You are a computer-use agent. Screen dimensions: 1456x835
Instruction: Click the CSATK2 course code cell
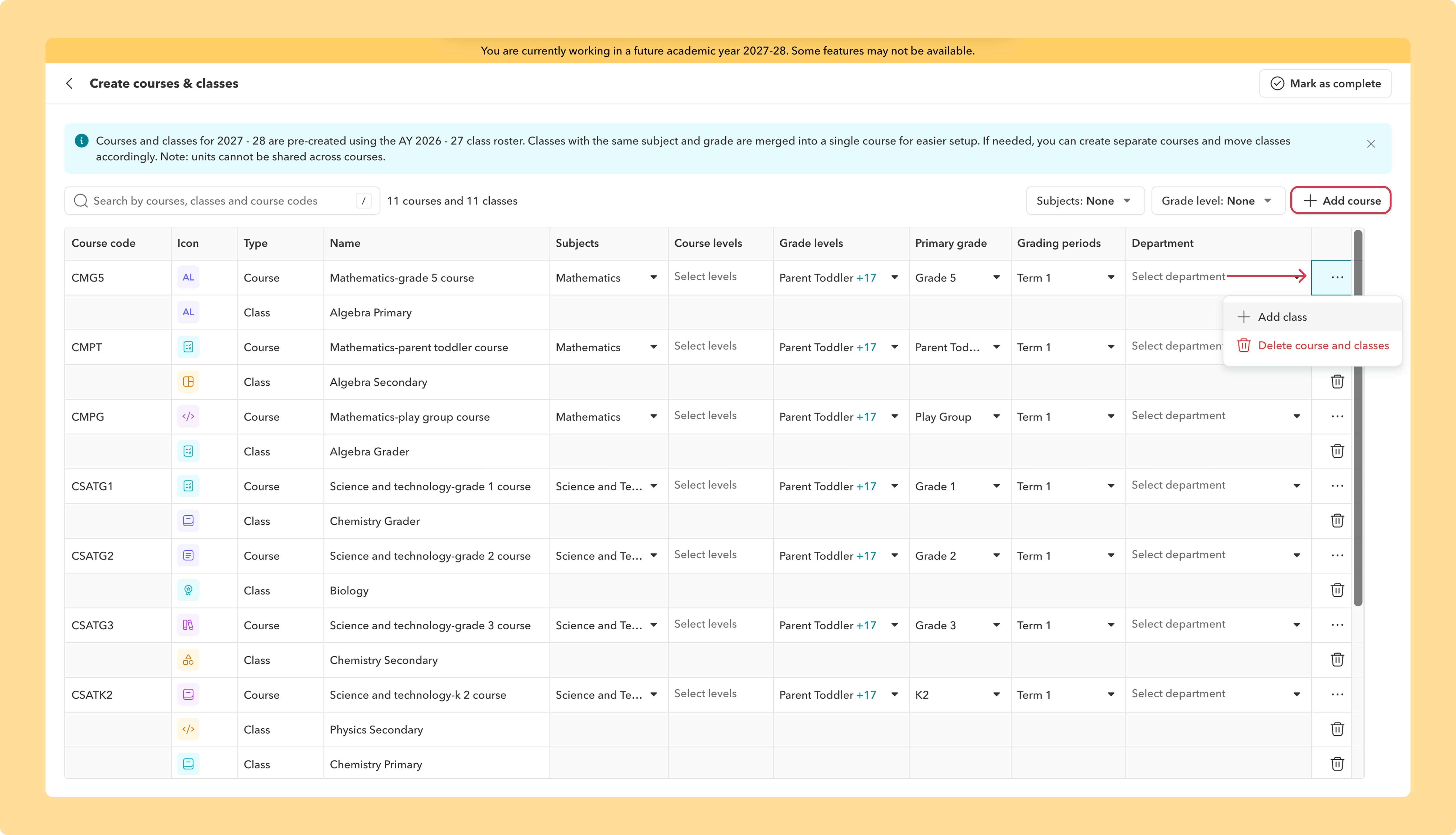pos(118,695)
